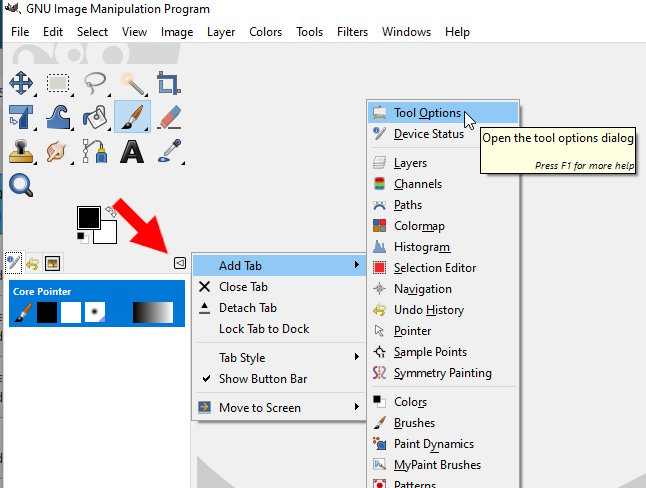646x488 pixels.
Task: Select the Crop tool
Action: [169, 83]
